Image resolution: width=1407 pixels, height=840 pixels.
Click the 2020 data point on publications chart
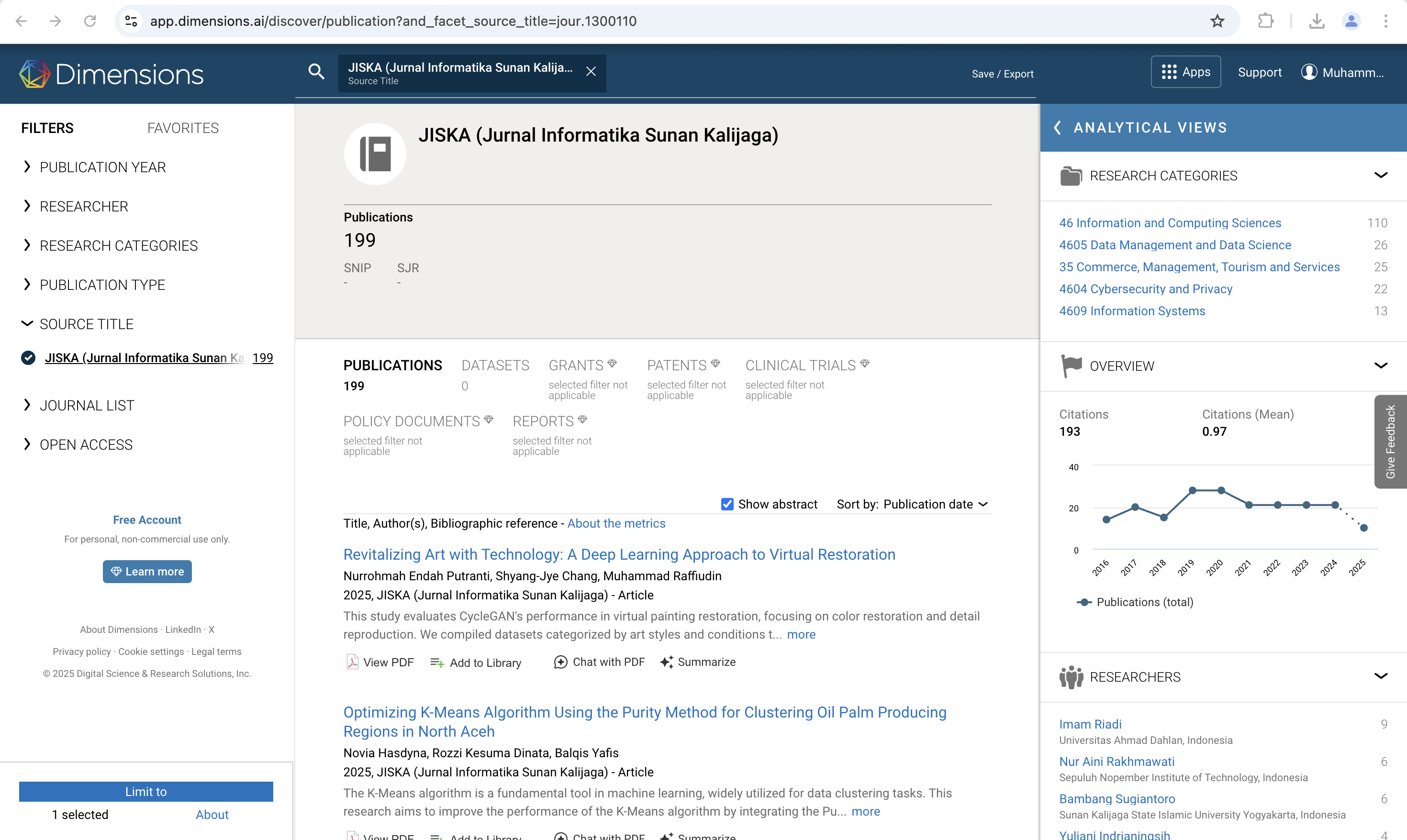coord(1221,490)
